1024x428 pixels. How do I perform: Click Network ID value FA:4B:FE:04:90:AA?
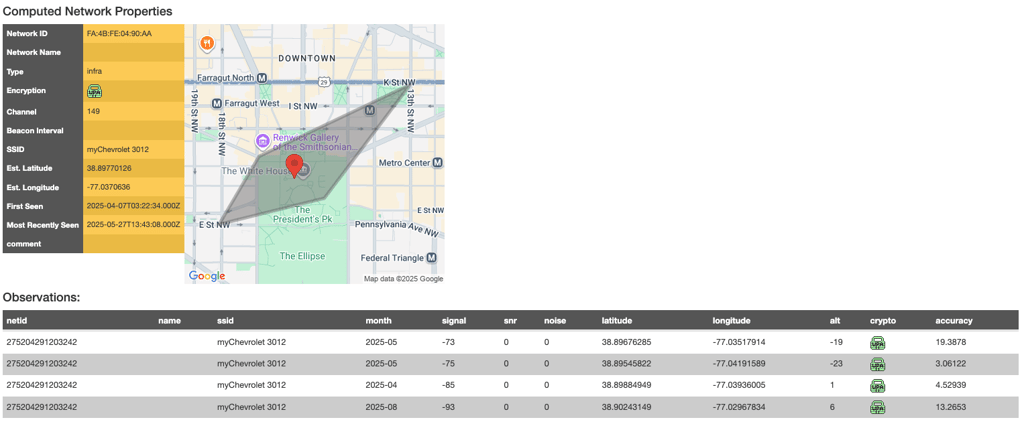120,33
